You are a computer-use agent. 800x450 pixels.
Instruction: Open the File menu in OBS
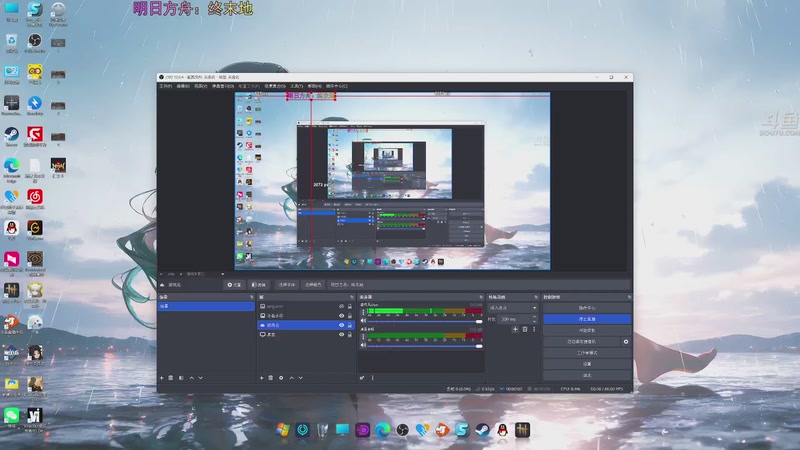[165, 86]
